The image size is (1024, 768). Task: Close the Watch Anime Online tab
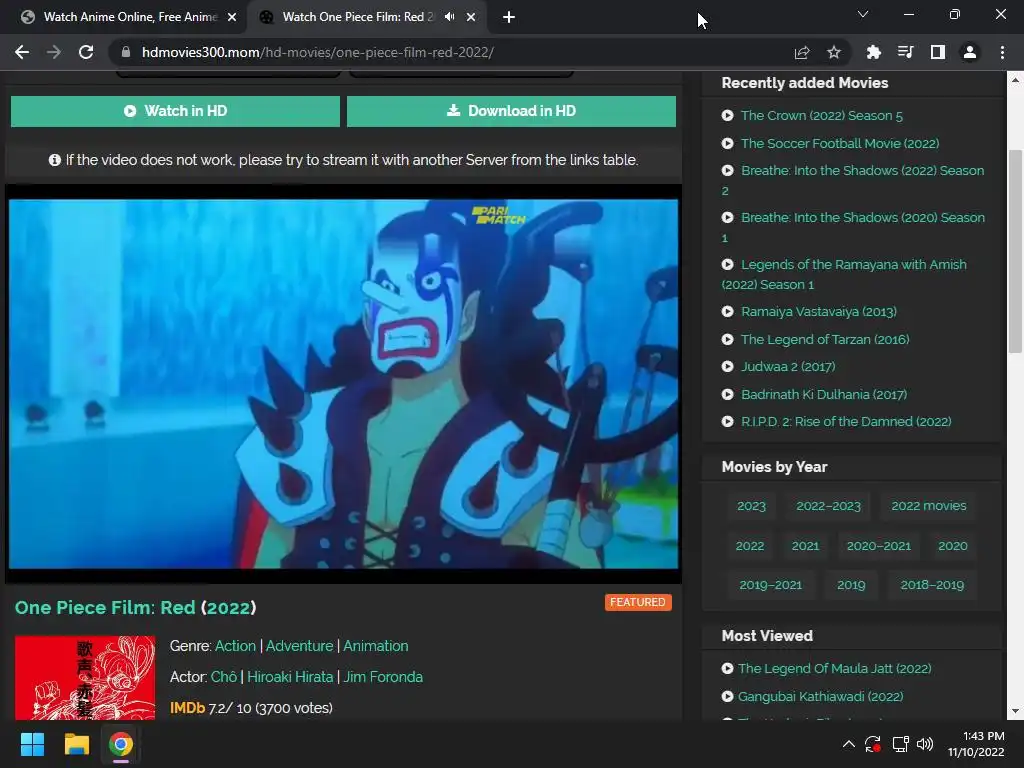click(x=232, y=17)
